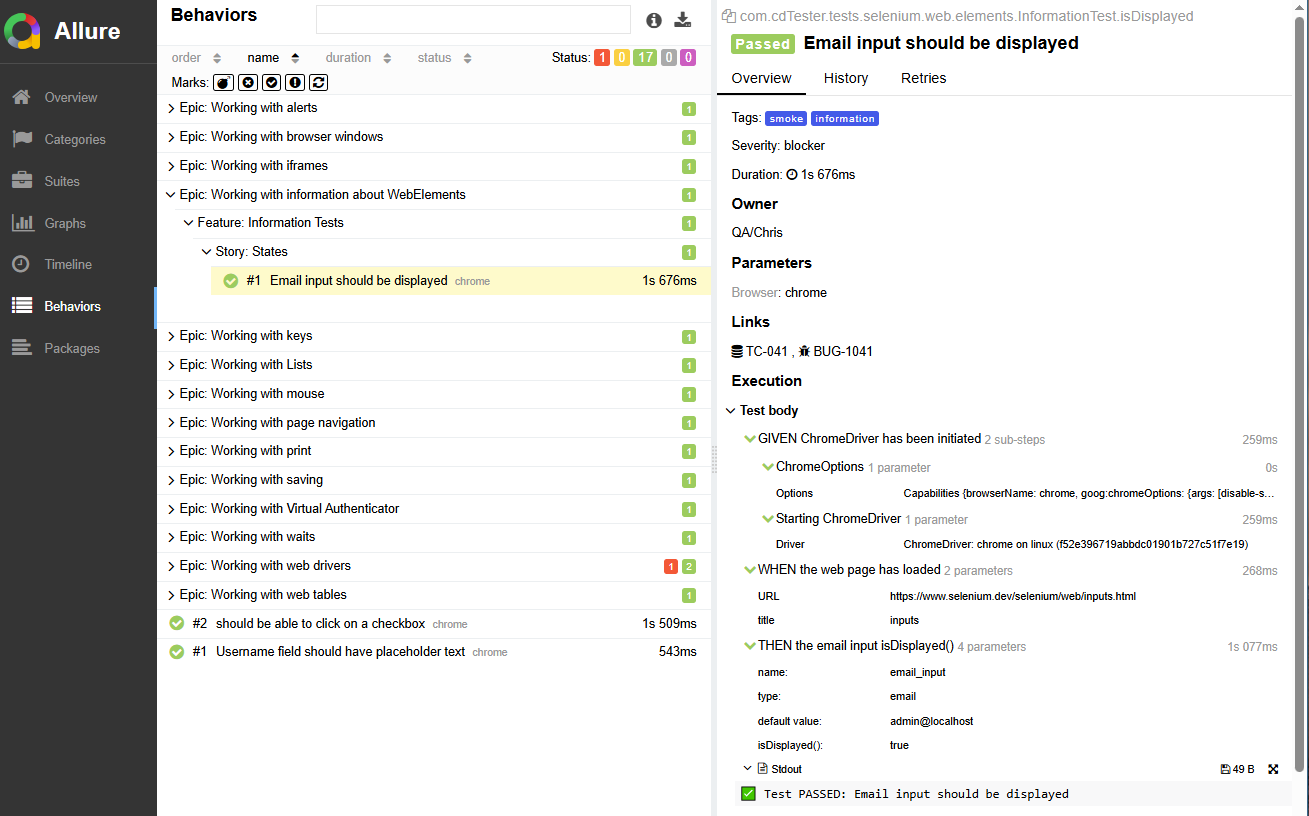Screen dimensions: 1309x816
Task: Filter by the new passed check mark
Action: coord(271,82)
